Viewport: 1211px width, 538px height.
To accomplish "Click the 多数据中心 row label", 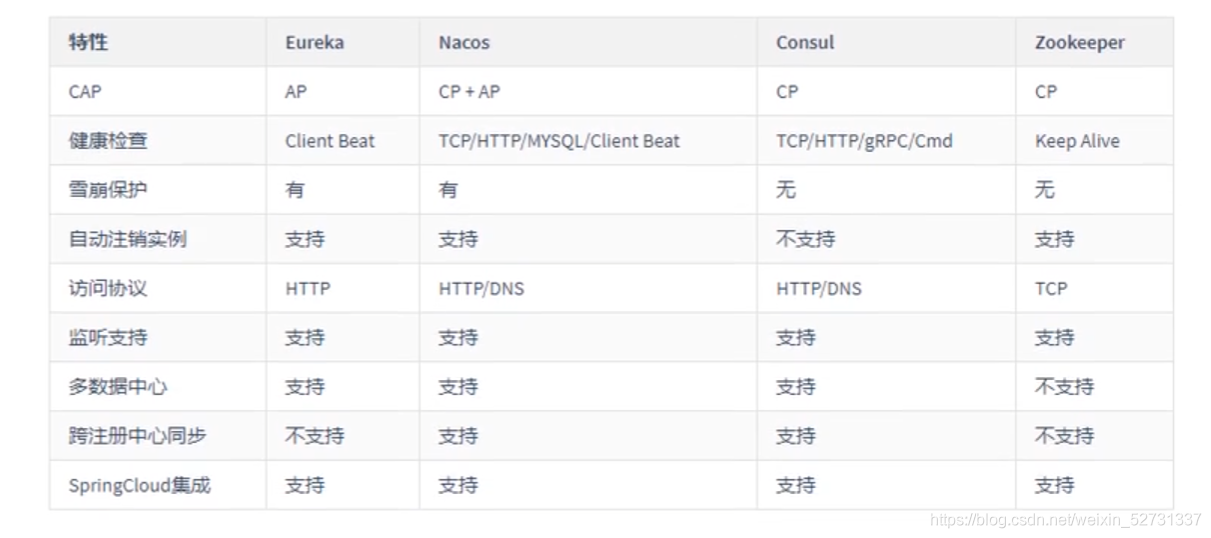I will (118, 386).
